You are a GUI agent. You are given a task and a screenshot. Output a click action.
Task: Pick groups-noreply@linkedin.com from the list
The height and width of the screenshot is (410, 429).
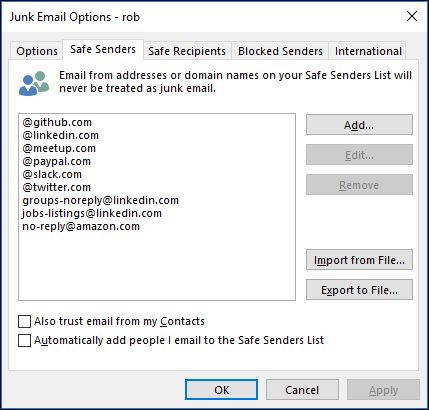pos(100,200)
